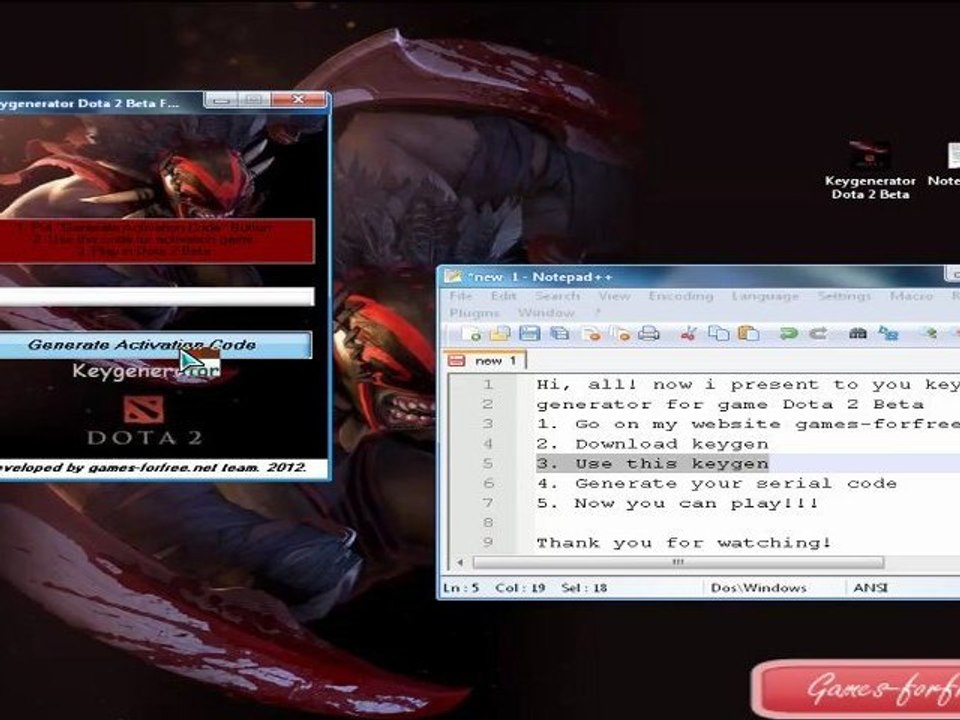The image size is (960, 720).
Task: Open the Settings menu
Action: coord(844,296)
